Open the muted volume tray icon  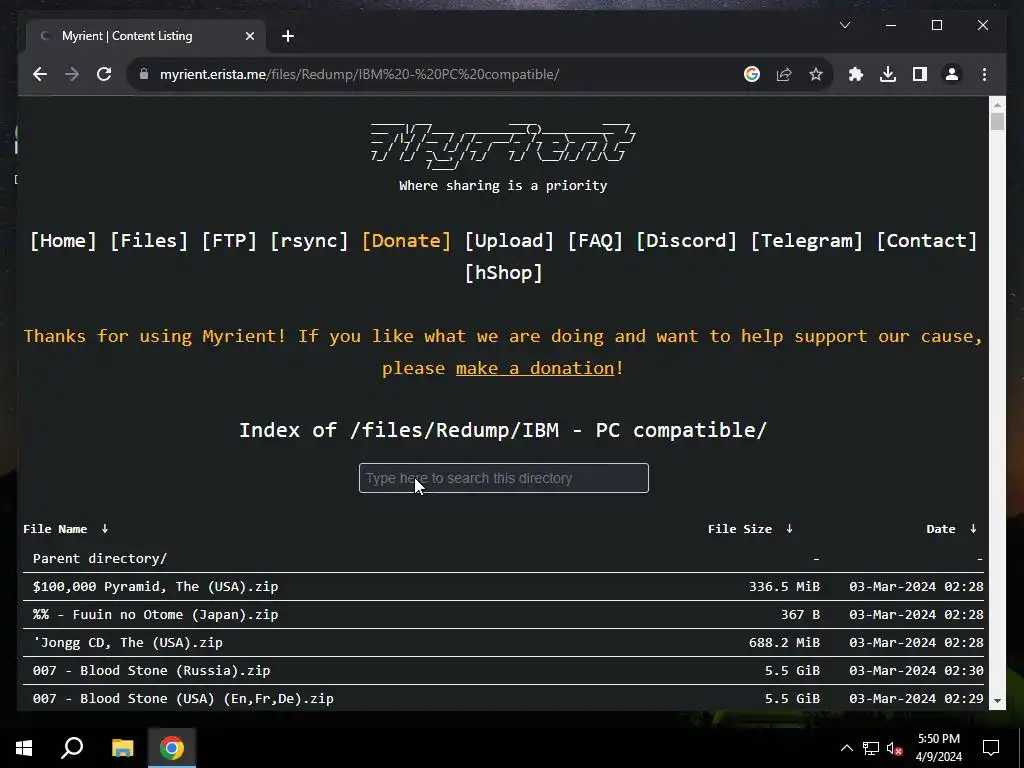pos(895,748)
